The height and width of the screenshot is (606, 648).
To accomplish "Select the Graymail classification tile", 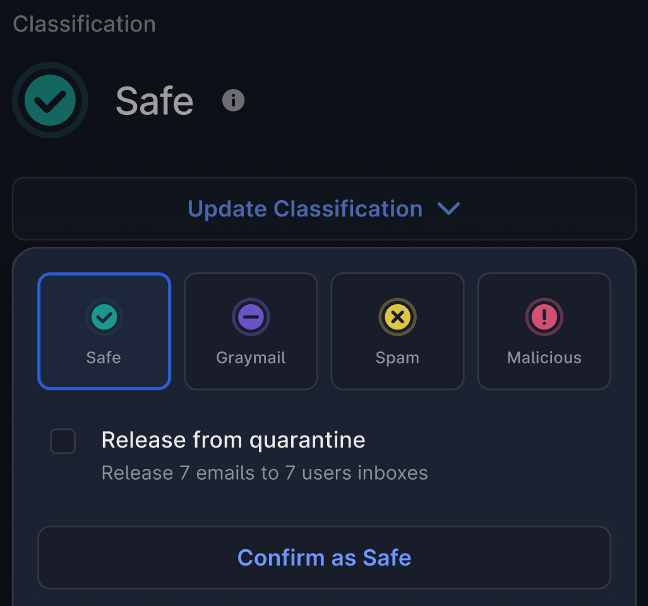I will 251,331.
